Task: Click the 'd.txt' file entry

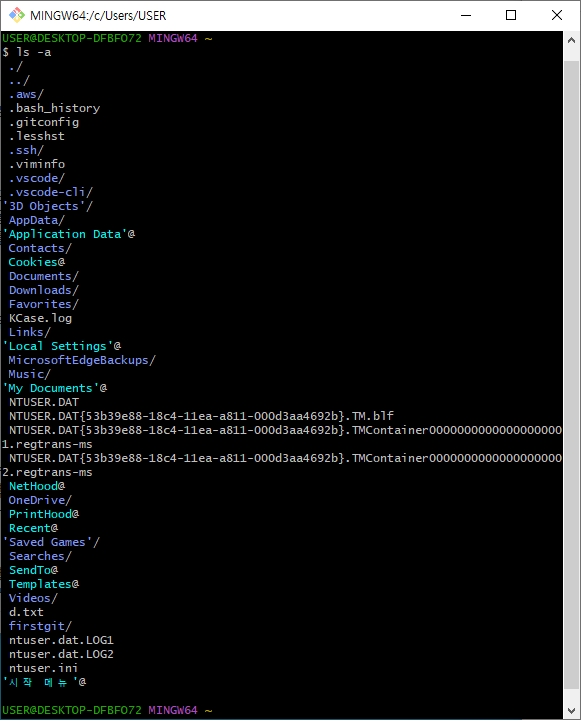Action: pos(26,613)
